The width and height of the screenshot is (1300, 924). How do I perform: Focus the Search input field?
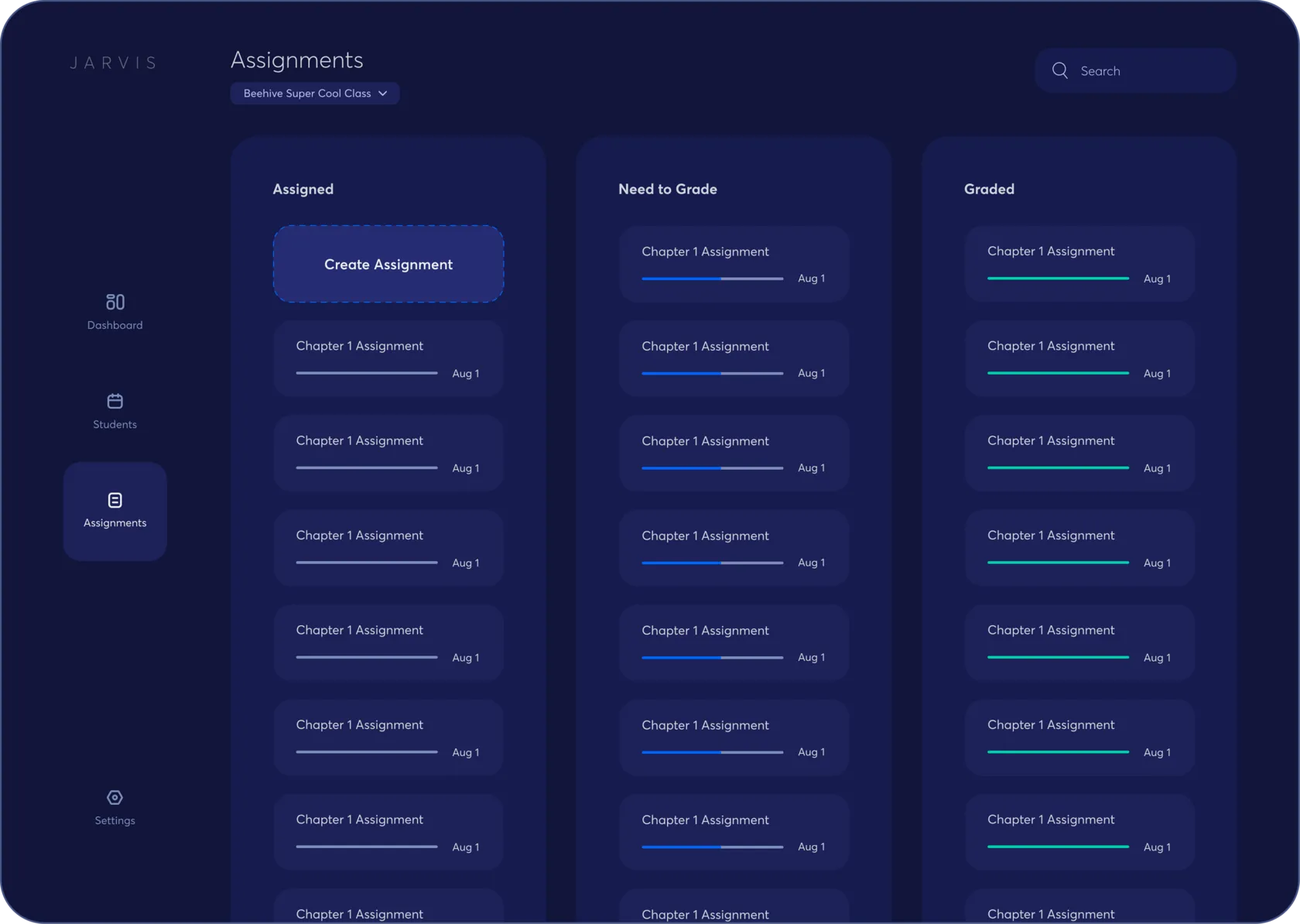pos(1135,70)
